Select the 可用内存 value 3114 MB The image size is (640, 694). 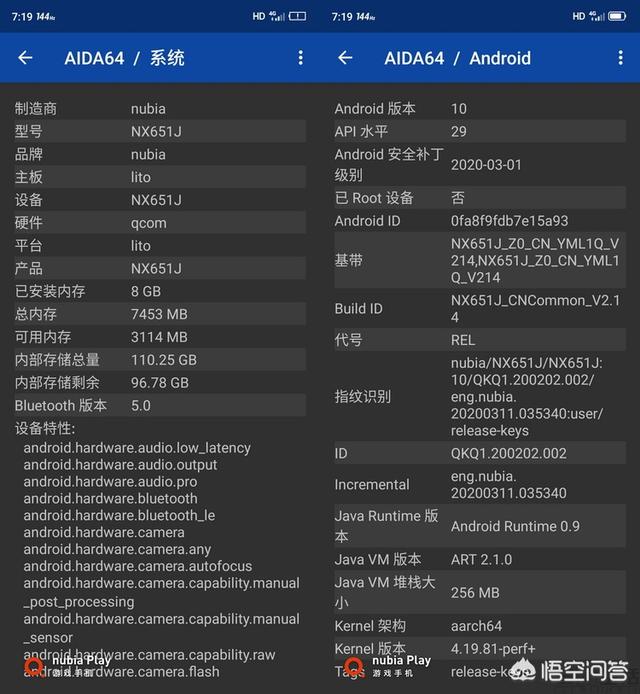(x=159, y=337)
